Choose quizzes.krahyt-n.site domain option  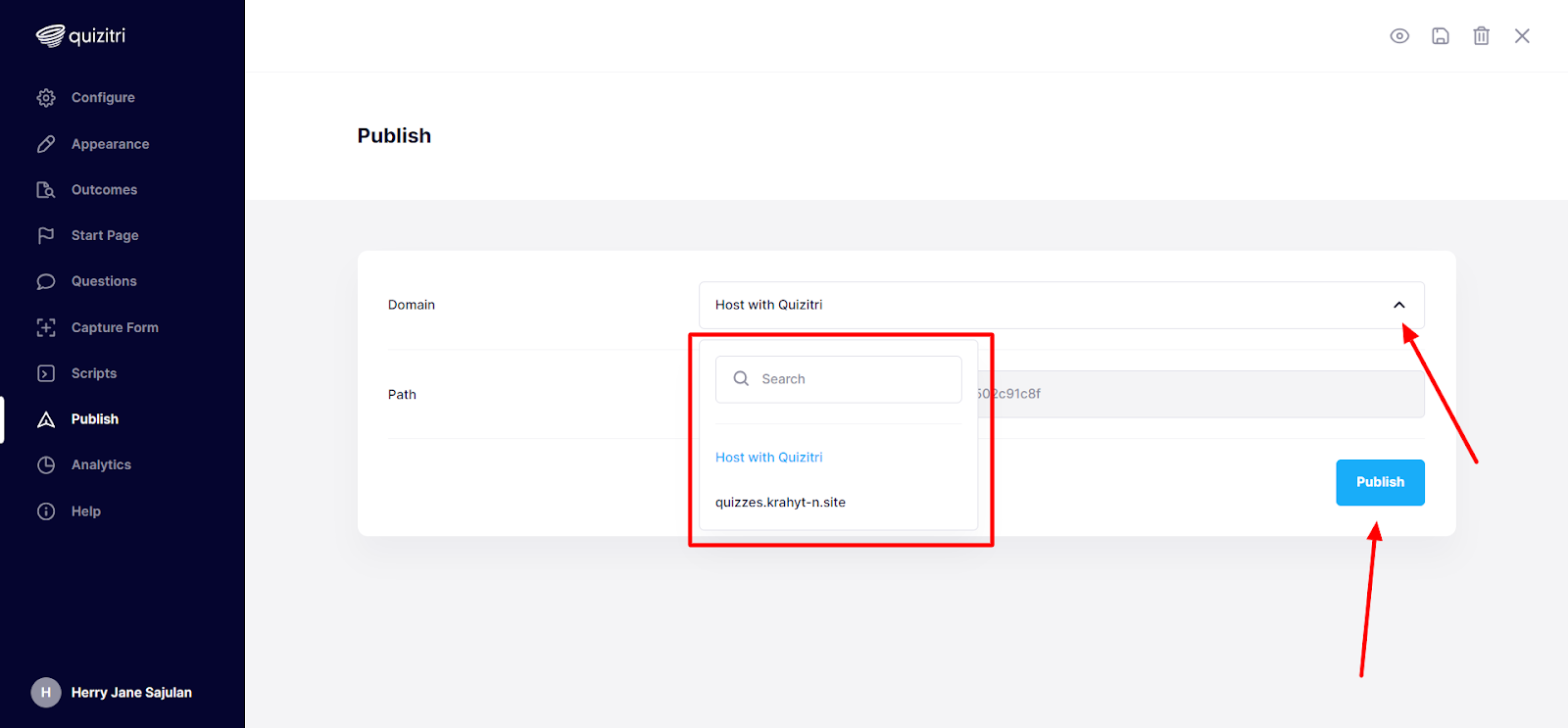(780, 503)
